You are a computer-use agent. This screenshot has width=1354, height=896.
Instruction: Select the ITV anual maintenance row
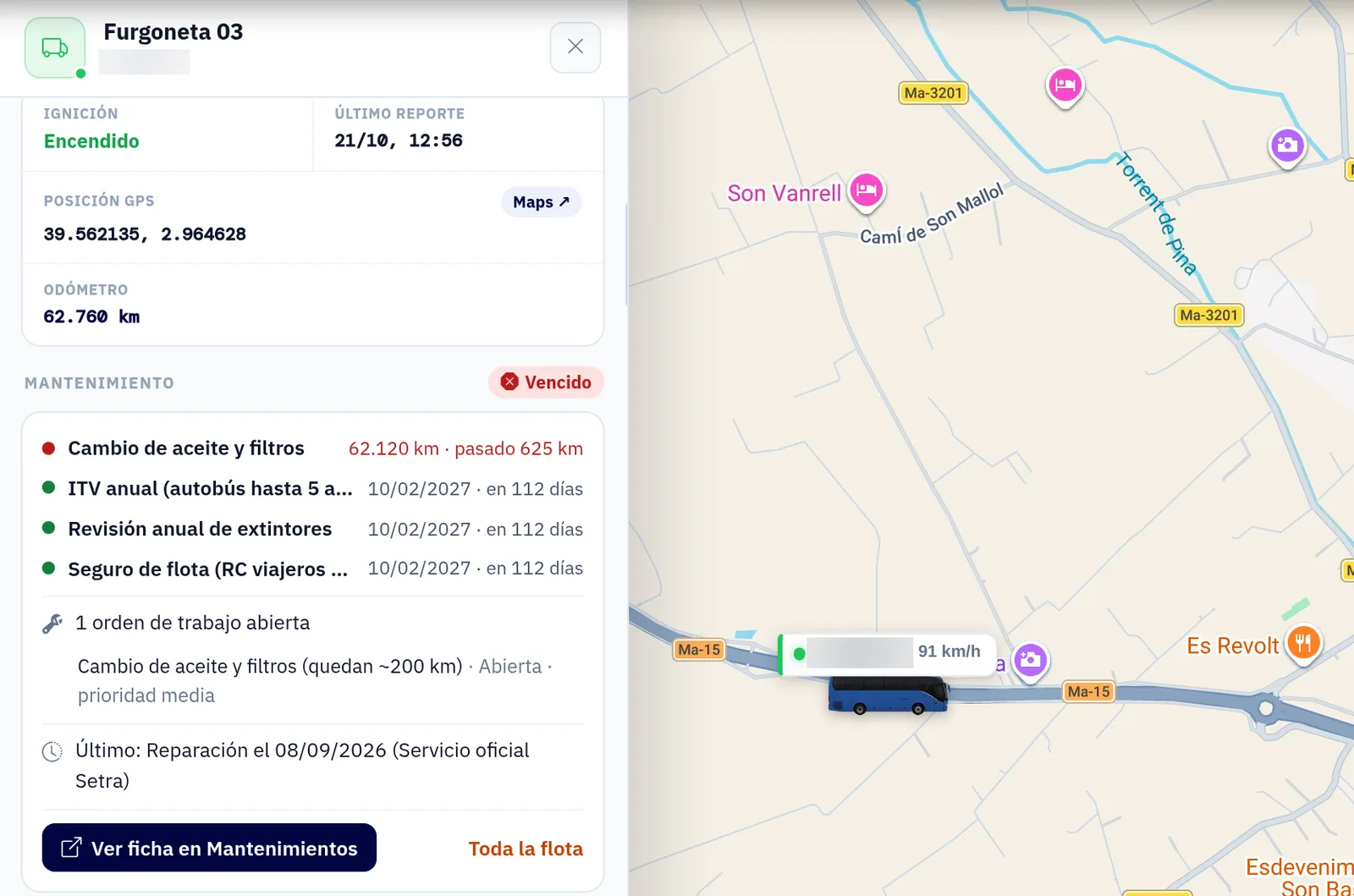tap(312, 489)
